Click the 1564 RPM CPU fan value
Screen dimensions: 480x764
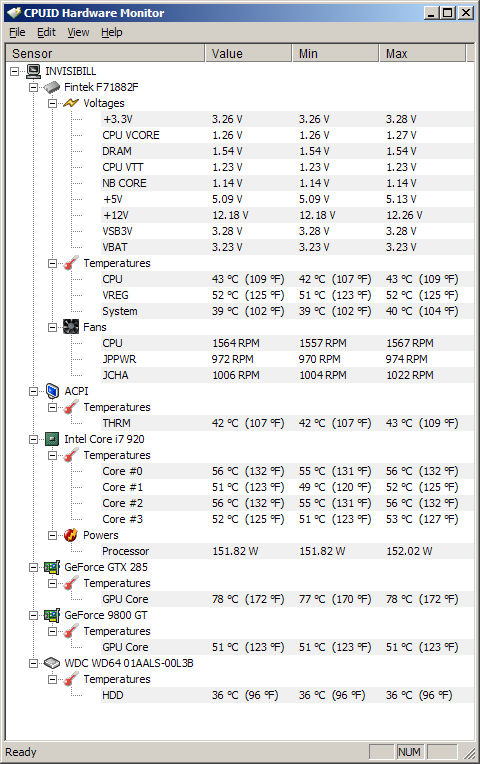click(x=235, y=343)
